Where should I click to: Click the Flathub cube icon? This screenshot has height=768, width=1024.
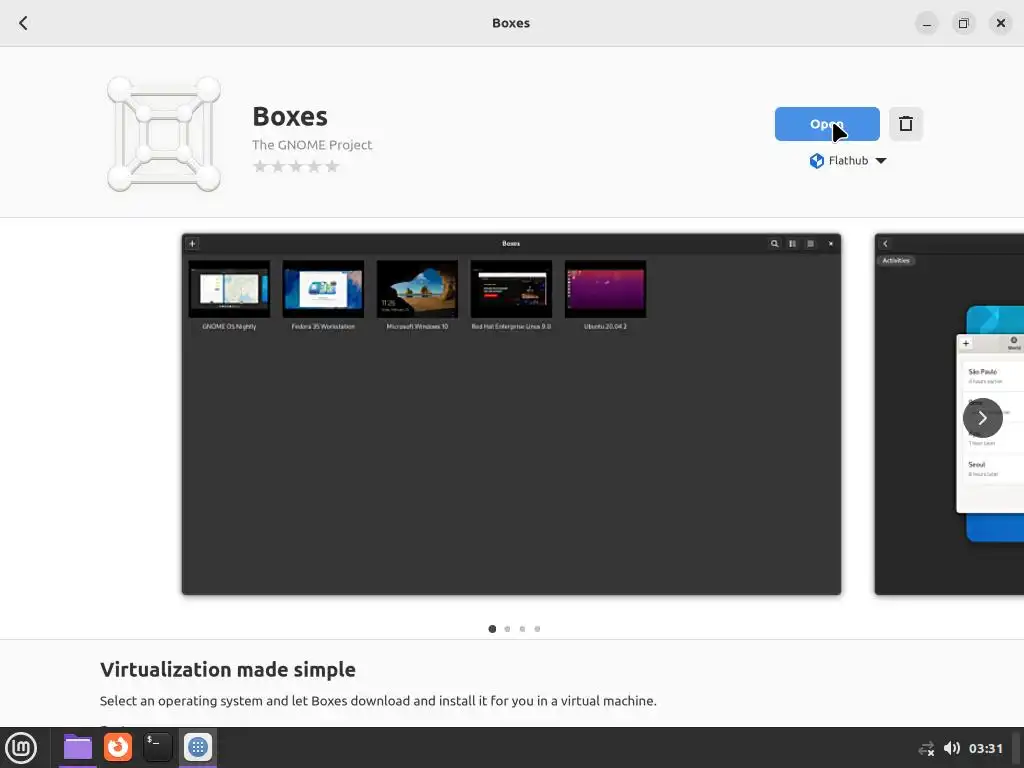816,161
